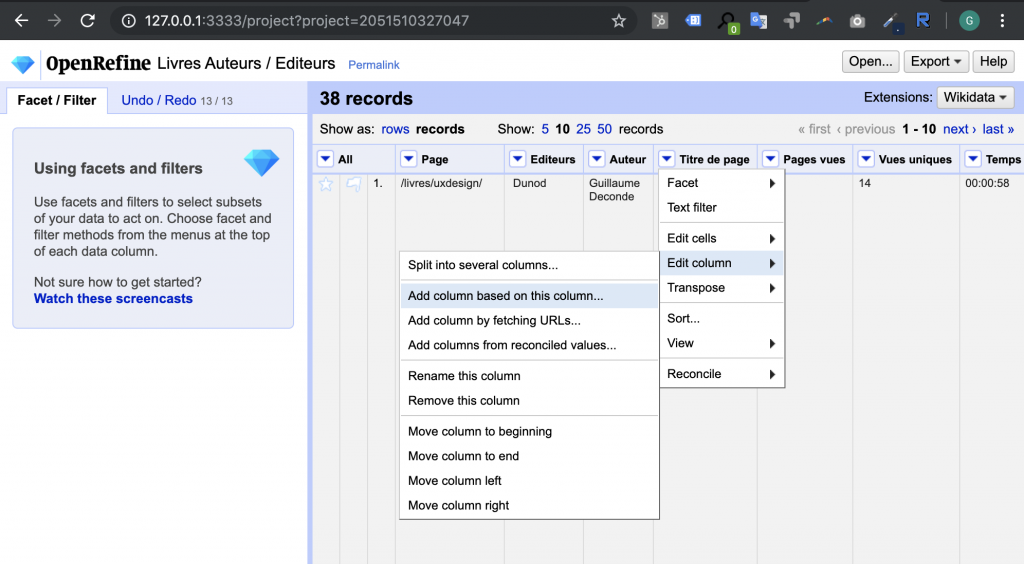Open the All column dropdown arrow
This screenshot has height=564, width=1024.
coord(325,159)
